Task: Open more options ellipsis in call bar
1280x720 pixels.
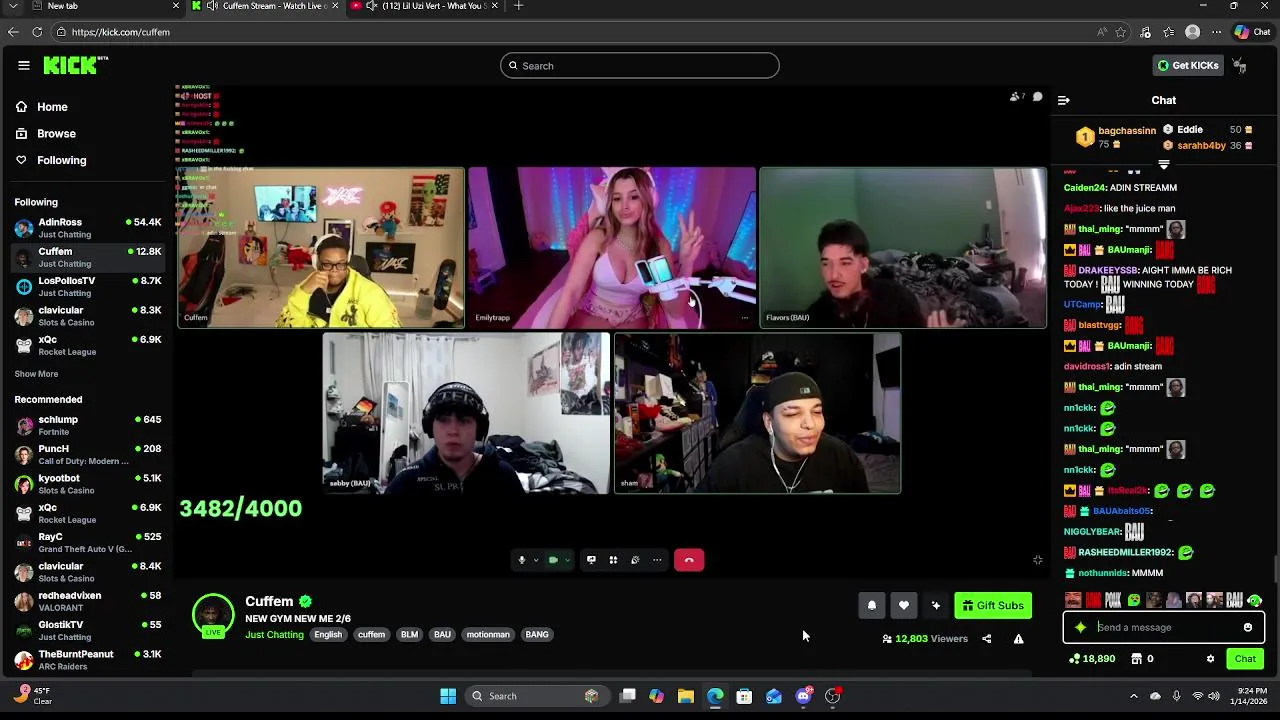Action: click(x=657, y=560)
